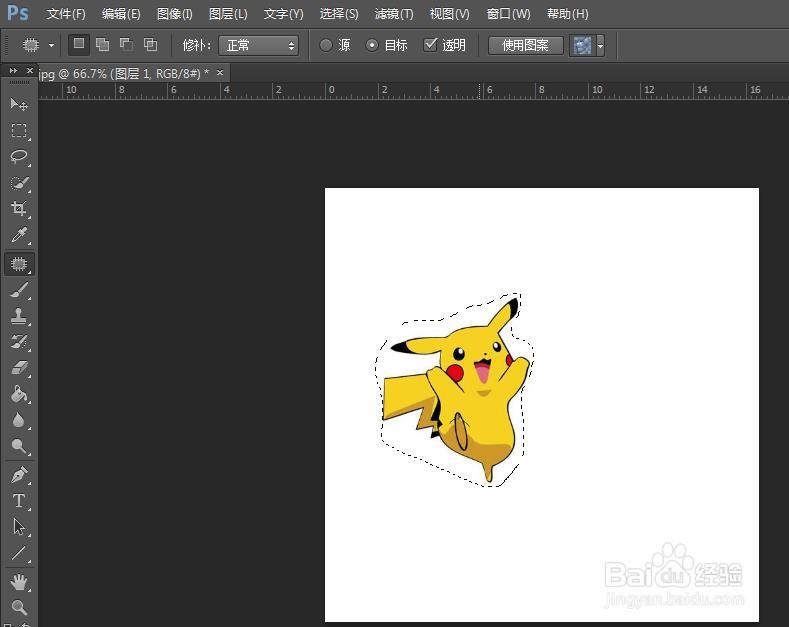
Task: Select the Path Selection tool
Action: pos(19,526)
